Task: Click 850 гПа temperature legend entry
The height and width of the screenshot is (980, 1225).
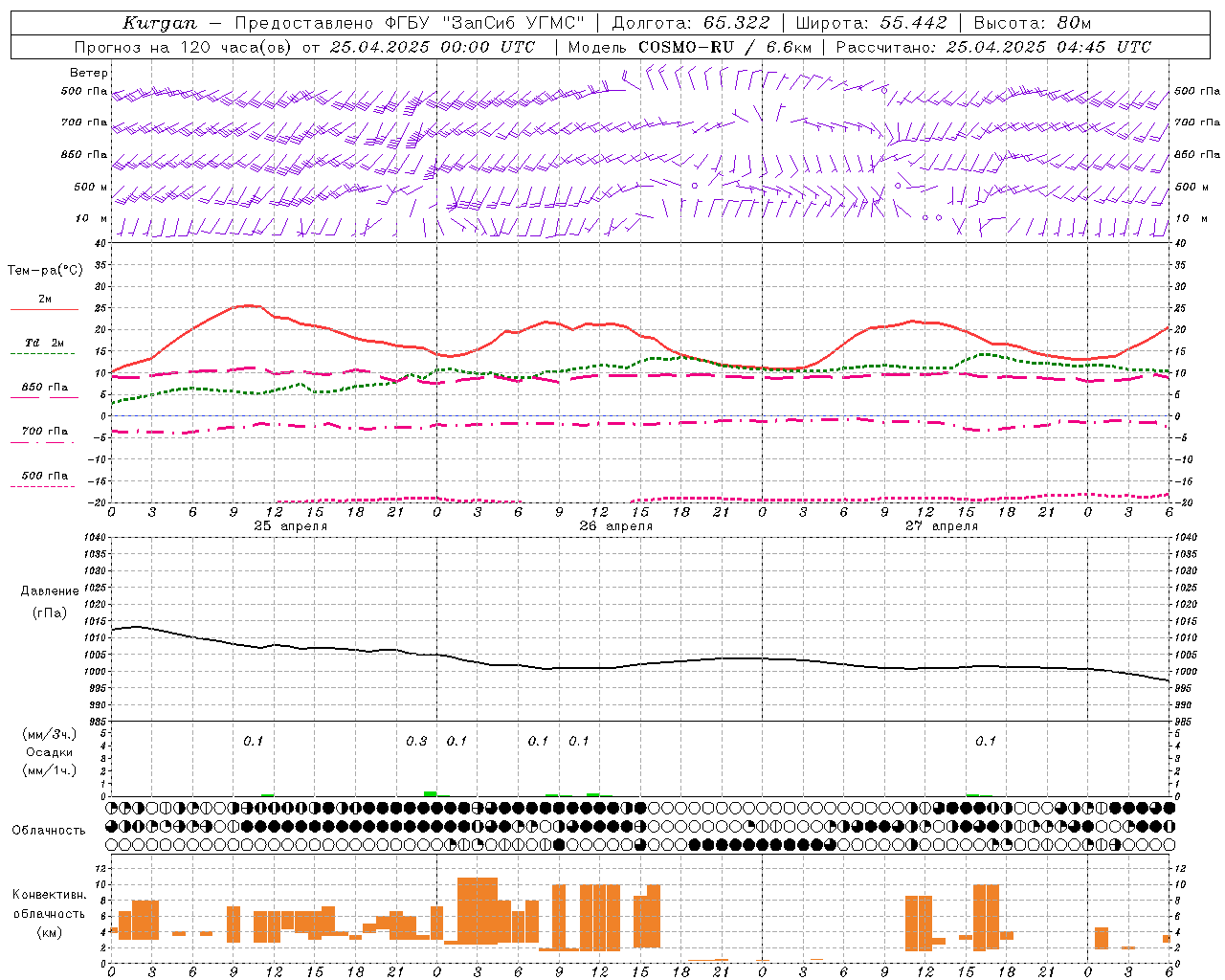Action: [x=45, y=388]
